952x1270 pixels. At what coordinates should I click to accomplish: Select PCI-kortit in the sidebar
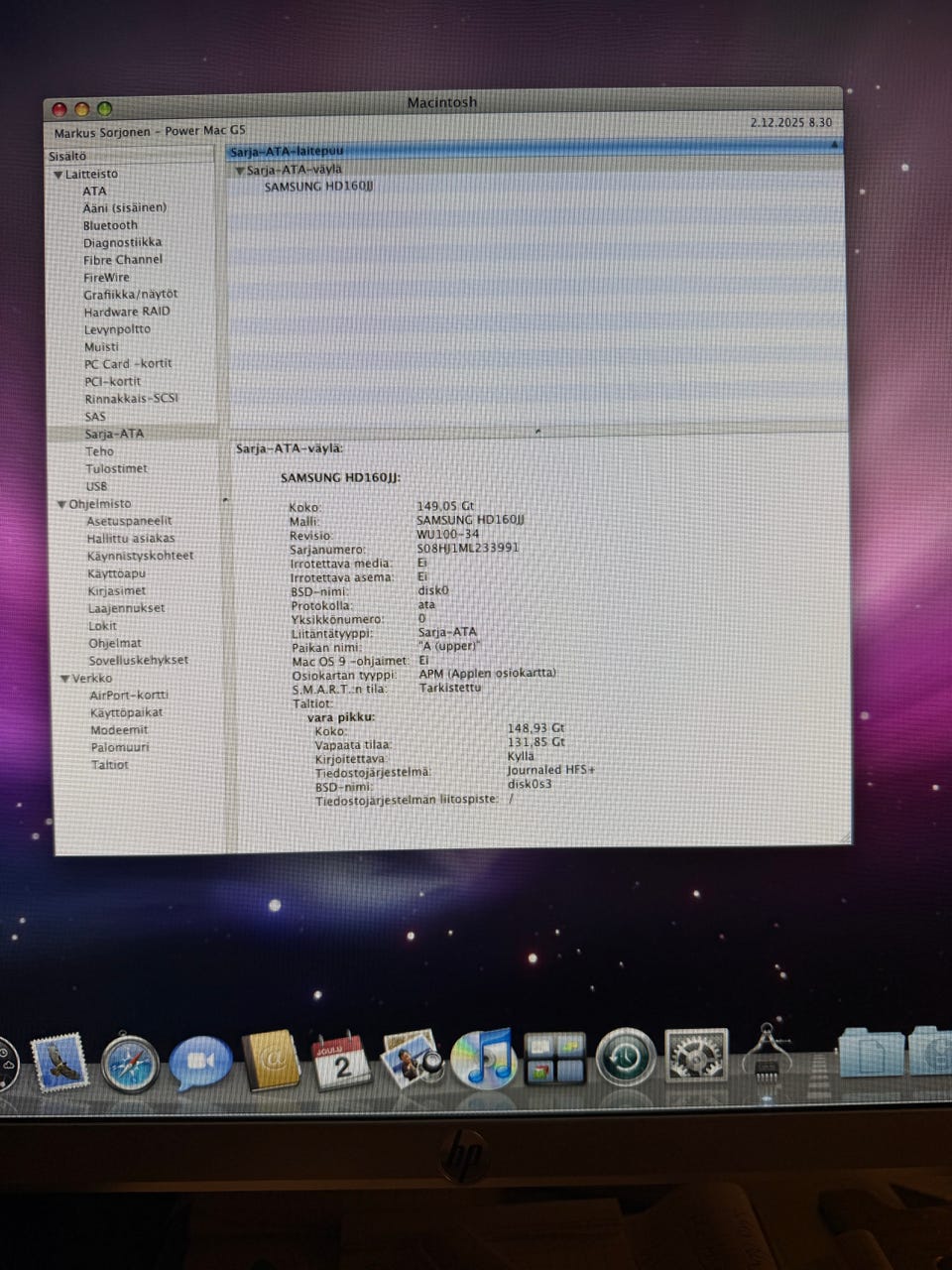click(112, 382)
